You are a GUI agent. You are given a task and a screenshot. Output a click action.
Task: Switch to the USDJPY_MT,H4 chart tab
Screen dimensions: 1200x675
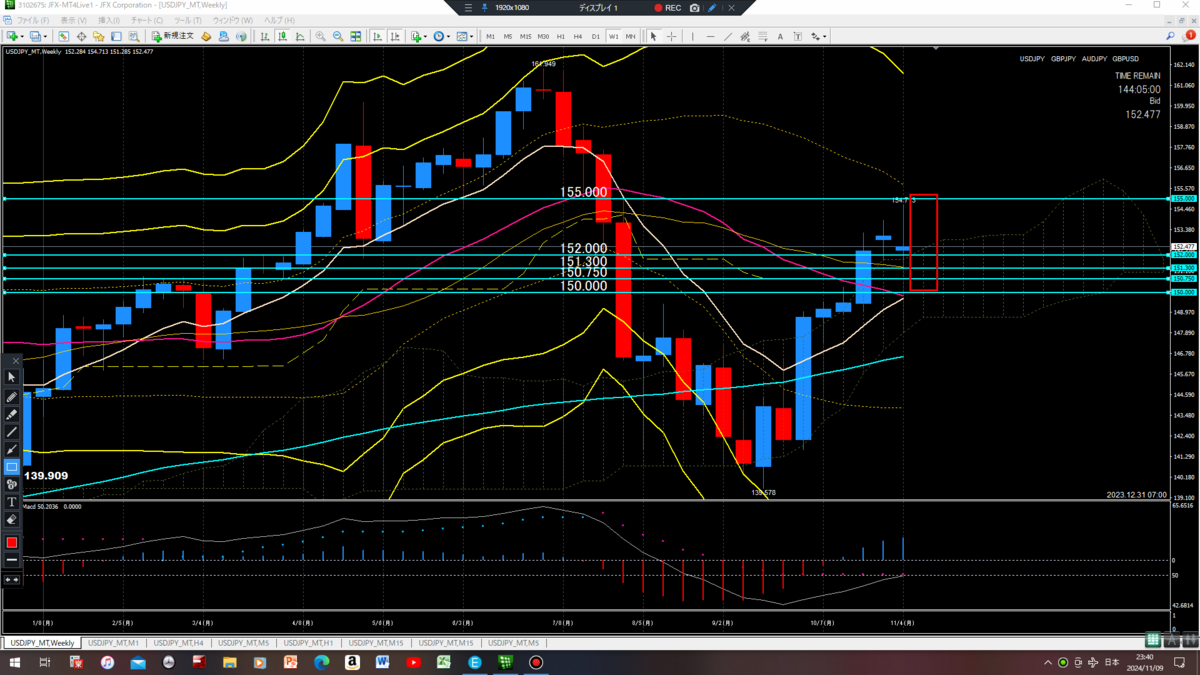(x=179, y=643)
